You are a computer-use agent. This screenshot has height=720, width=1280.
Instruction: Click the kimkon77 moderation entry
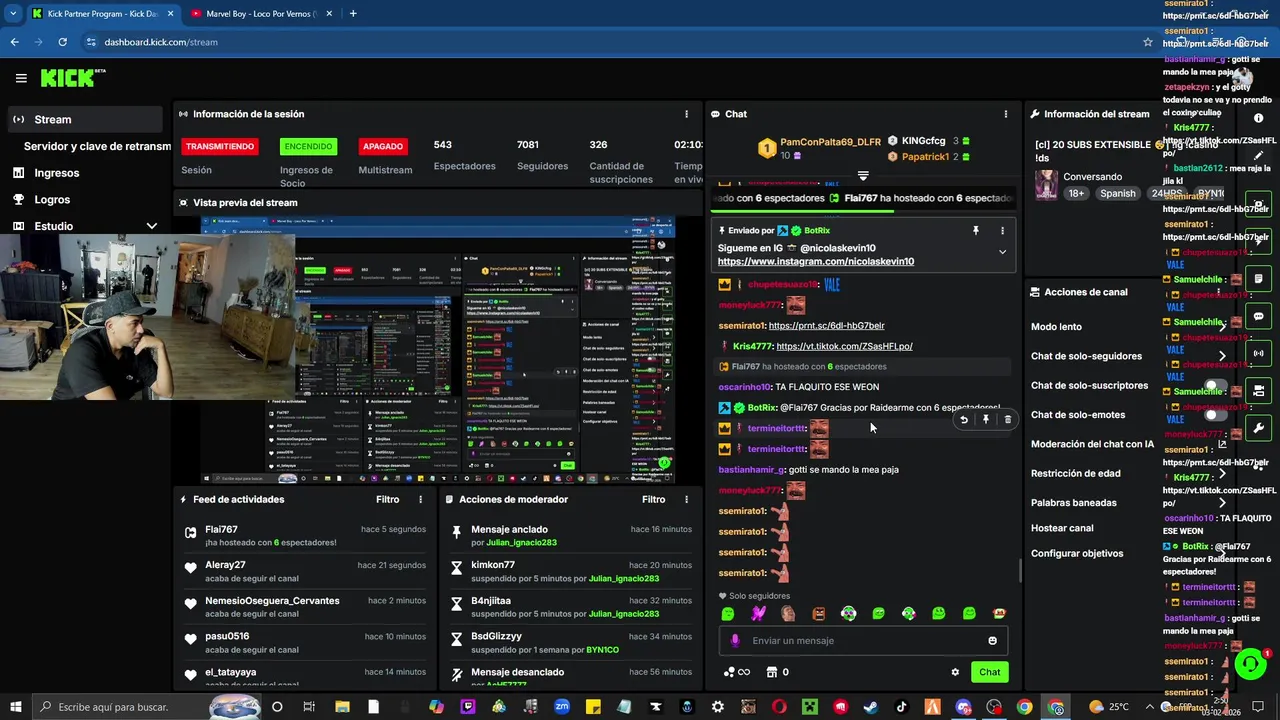(570, 571)
